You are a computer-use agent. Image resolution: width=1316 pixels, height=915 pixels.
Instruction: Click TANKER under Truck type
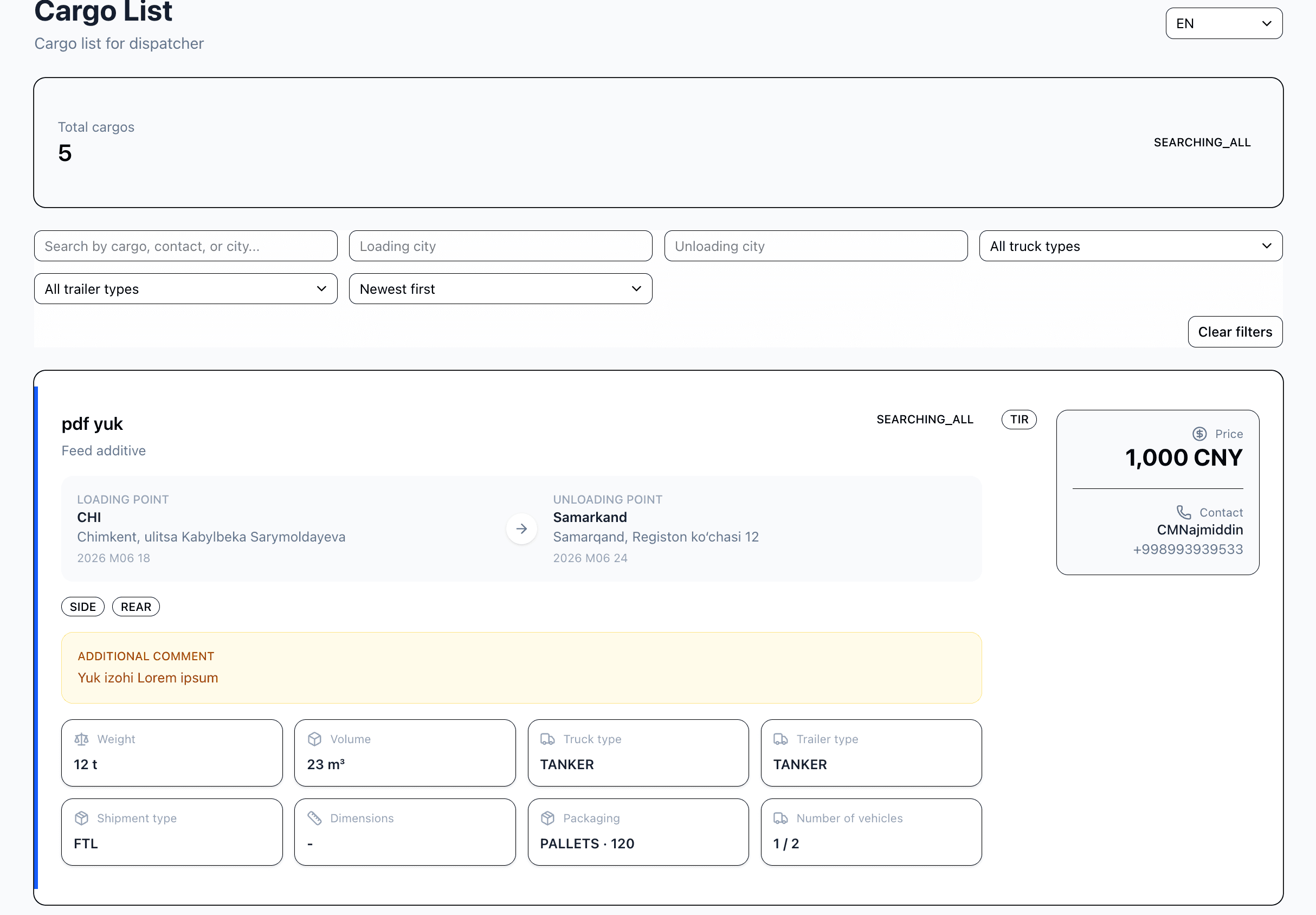coord(567,764)
